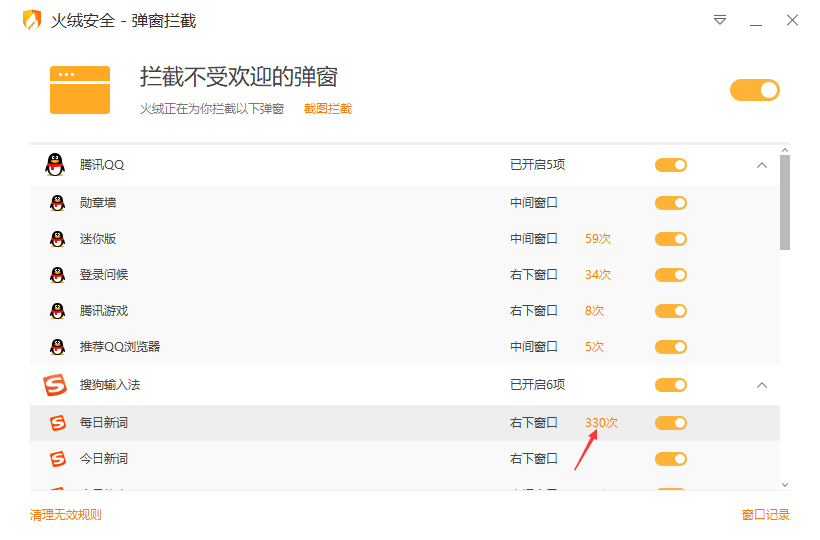Select the 腾讯游戏 rule label
The width and height of the screenshot is (820, 540).
pyautogui.click(x=104, y=311)
